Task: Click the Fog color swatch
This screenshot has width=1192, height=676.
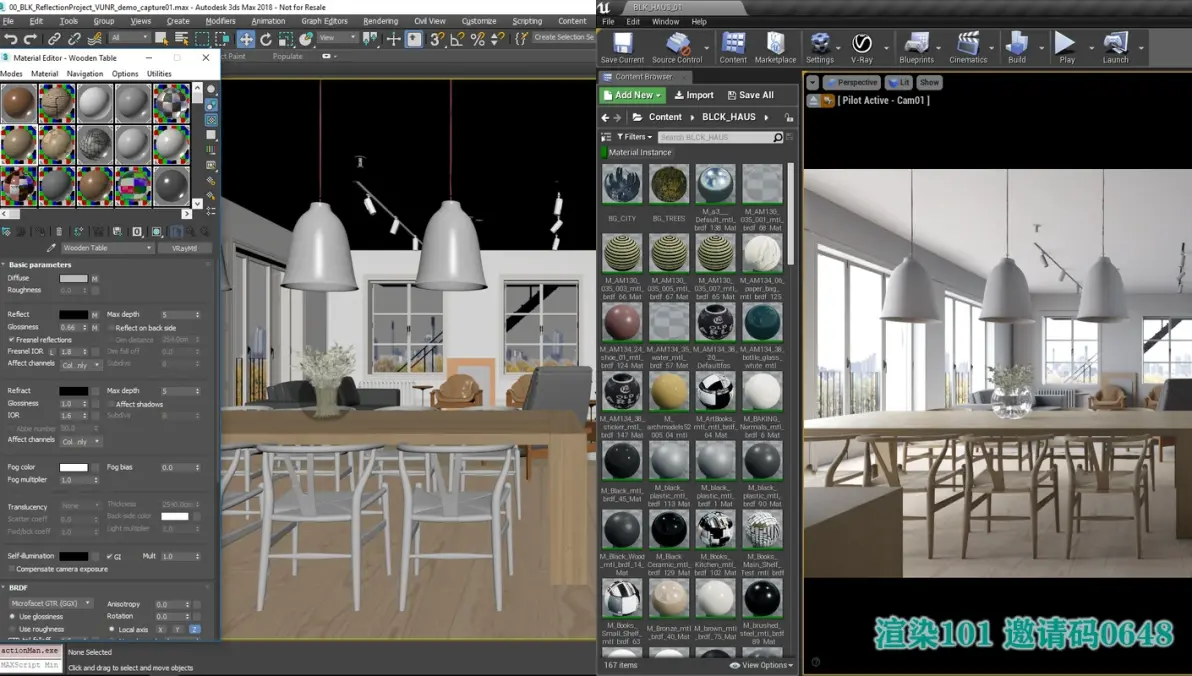Action: 74,467
